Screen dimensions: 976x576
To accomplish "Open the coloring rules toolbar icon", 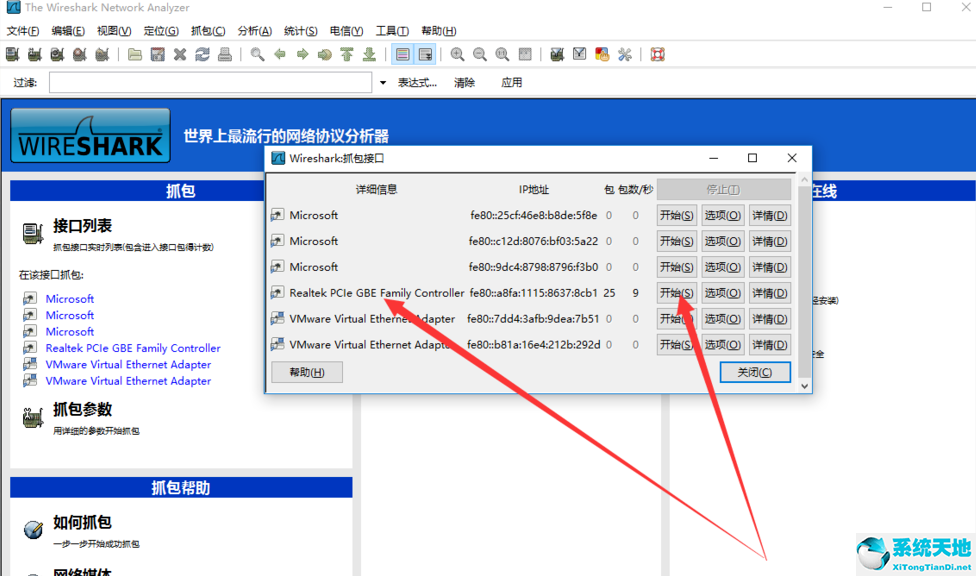I will click(601, 54).
